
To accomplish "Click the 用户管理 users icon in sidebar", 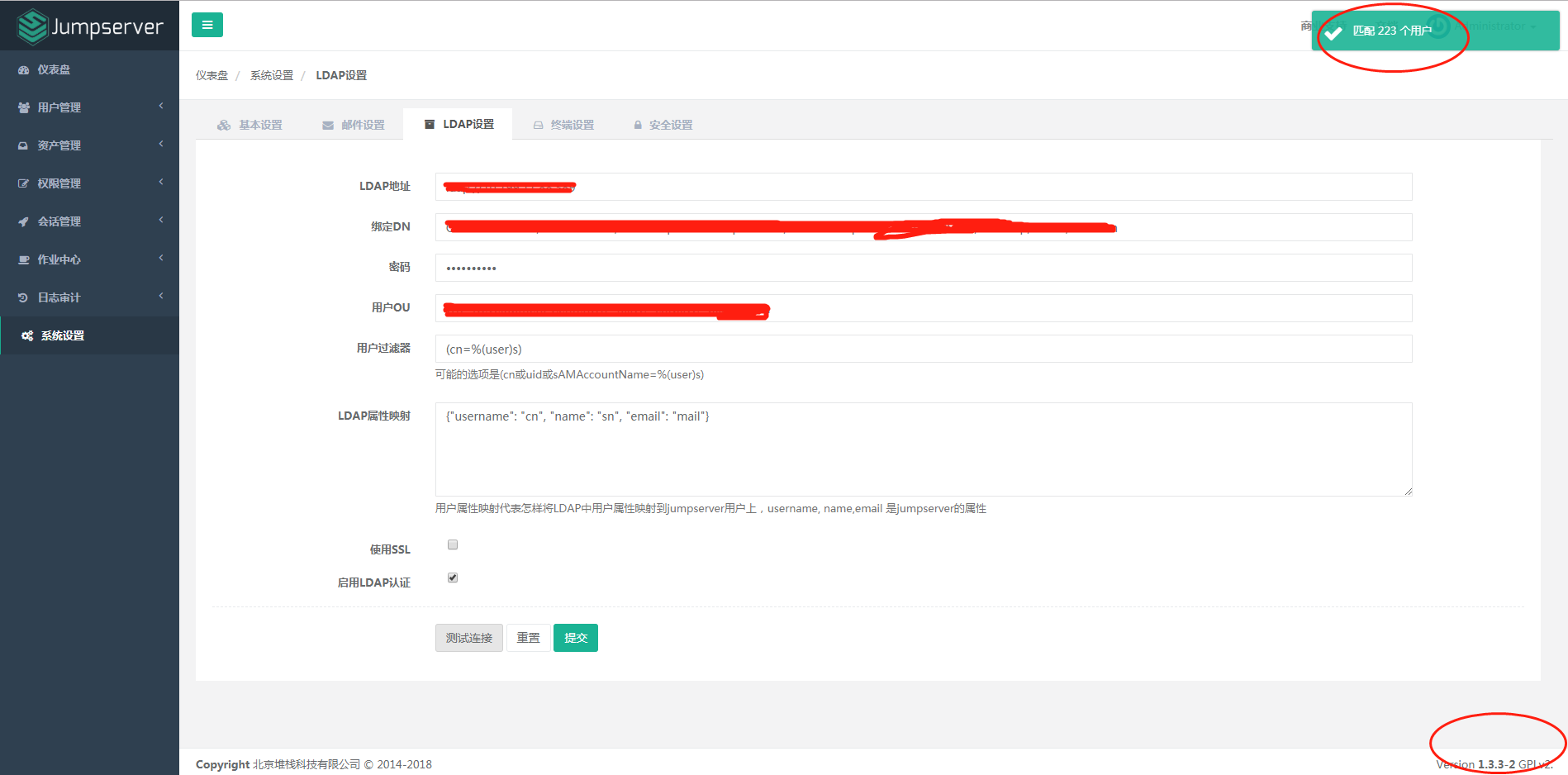I will point(24,107).
